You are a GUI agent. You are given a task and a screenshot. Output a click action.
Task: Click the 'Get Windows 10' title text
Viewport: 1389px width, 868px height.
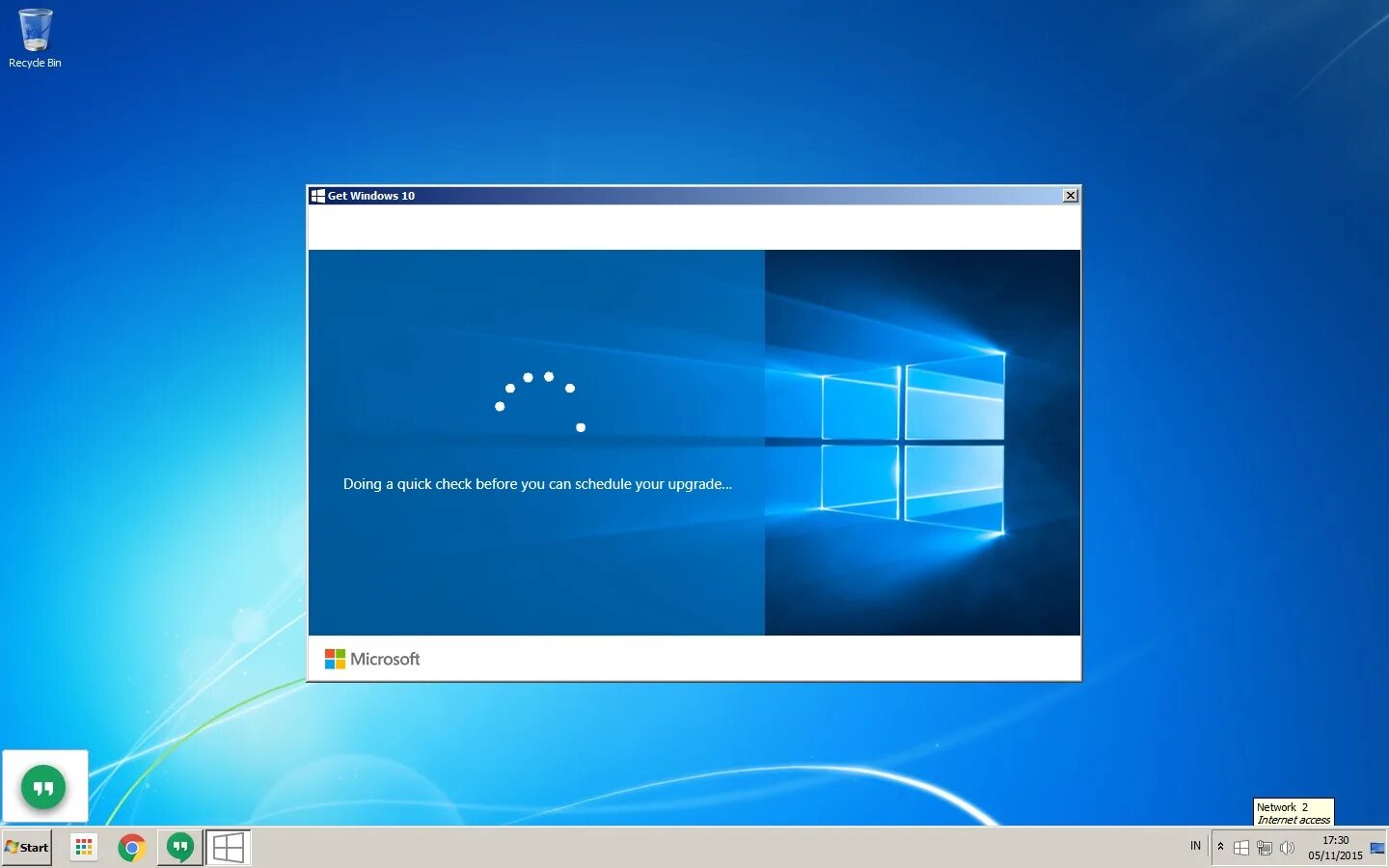tap(371, 196)
